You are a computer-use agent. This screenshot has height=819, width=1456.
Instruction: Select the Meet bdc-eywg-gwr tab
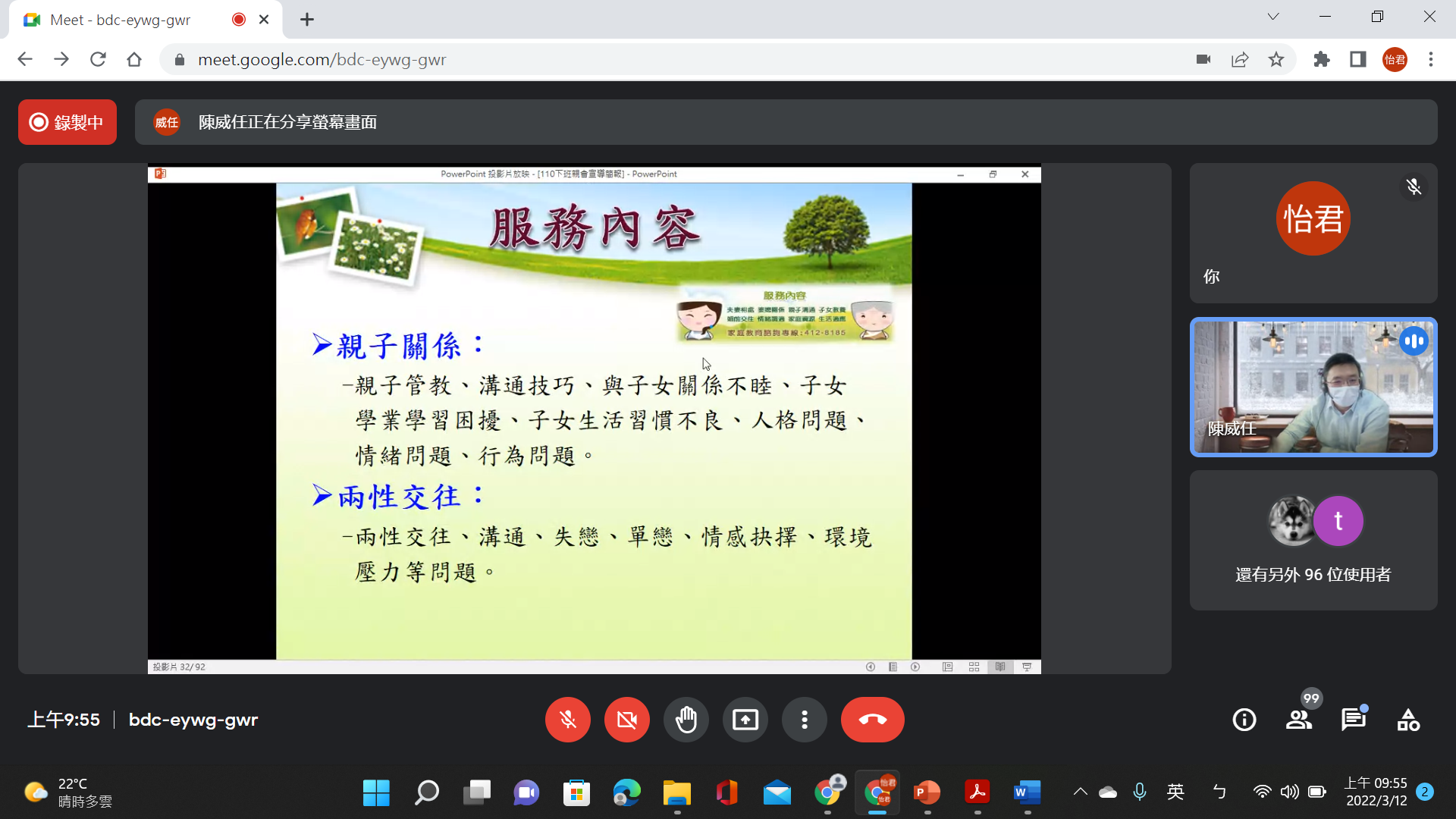pyautogui.click(x=121, y=20)
